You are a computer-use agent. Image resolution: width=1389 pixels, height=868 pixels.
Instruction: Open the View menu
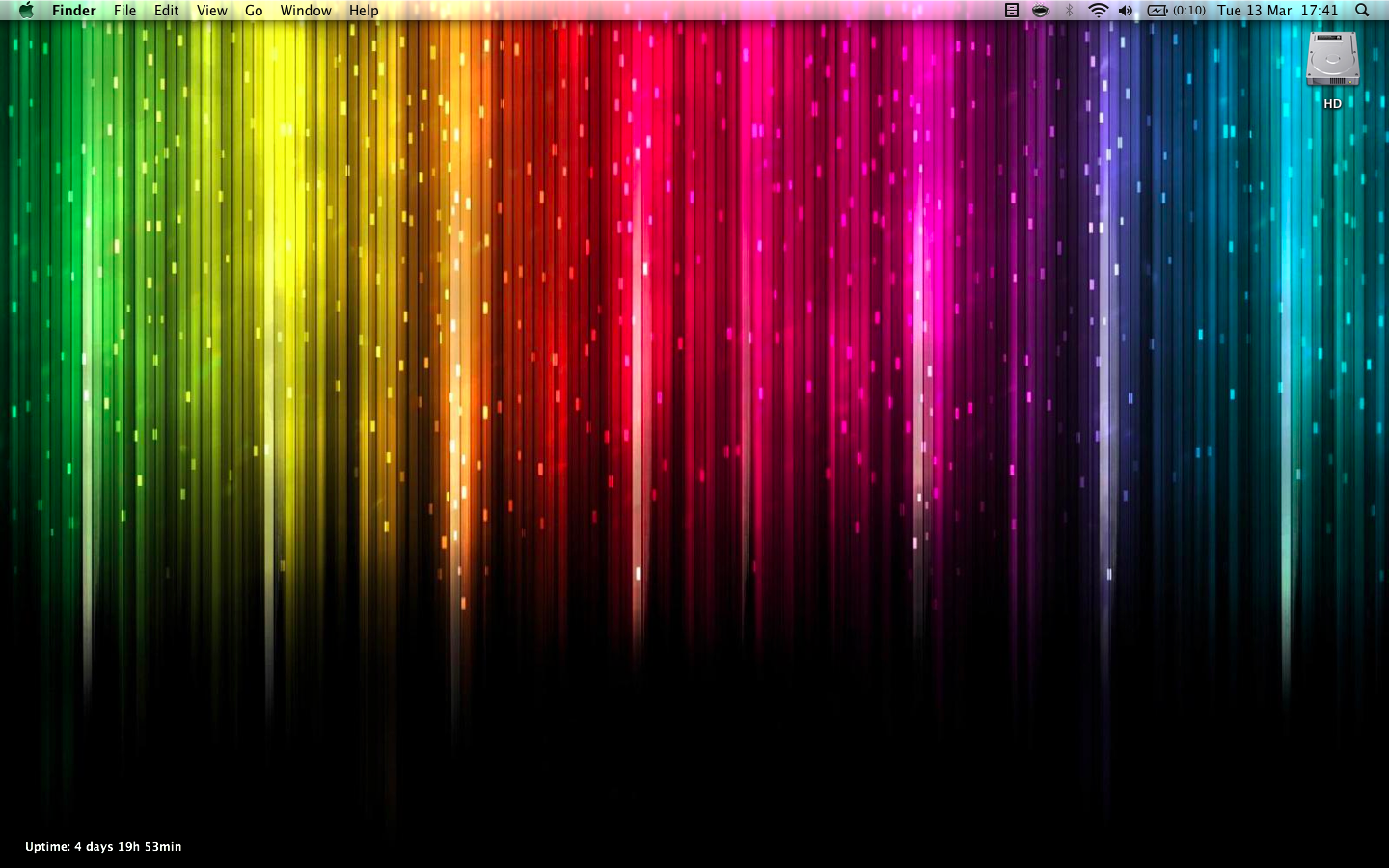(x=212, y=11)
